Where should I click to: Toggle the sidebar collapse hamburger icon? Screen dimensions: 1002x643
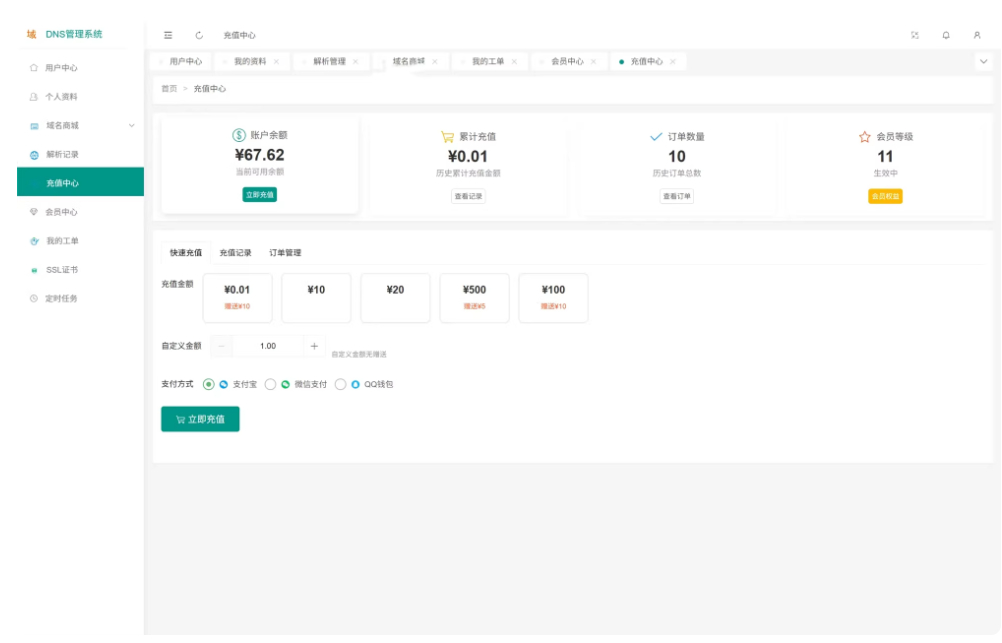tap(168, 33)
